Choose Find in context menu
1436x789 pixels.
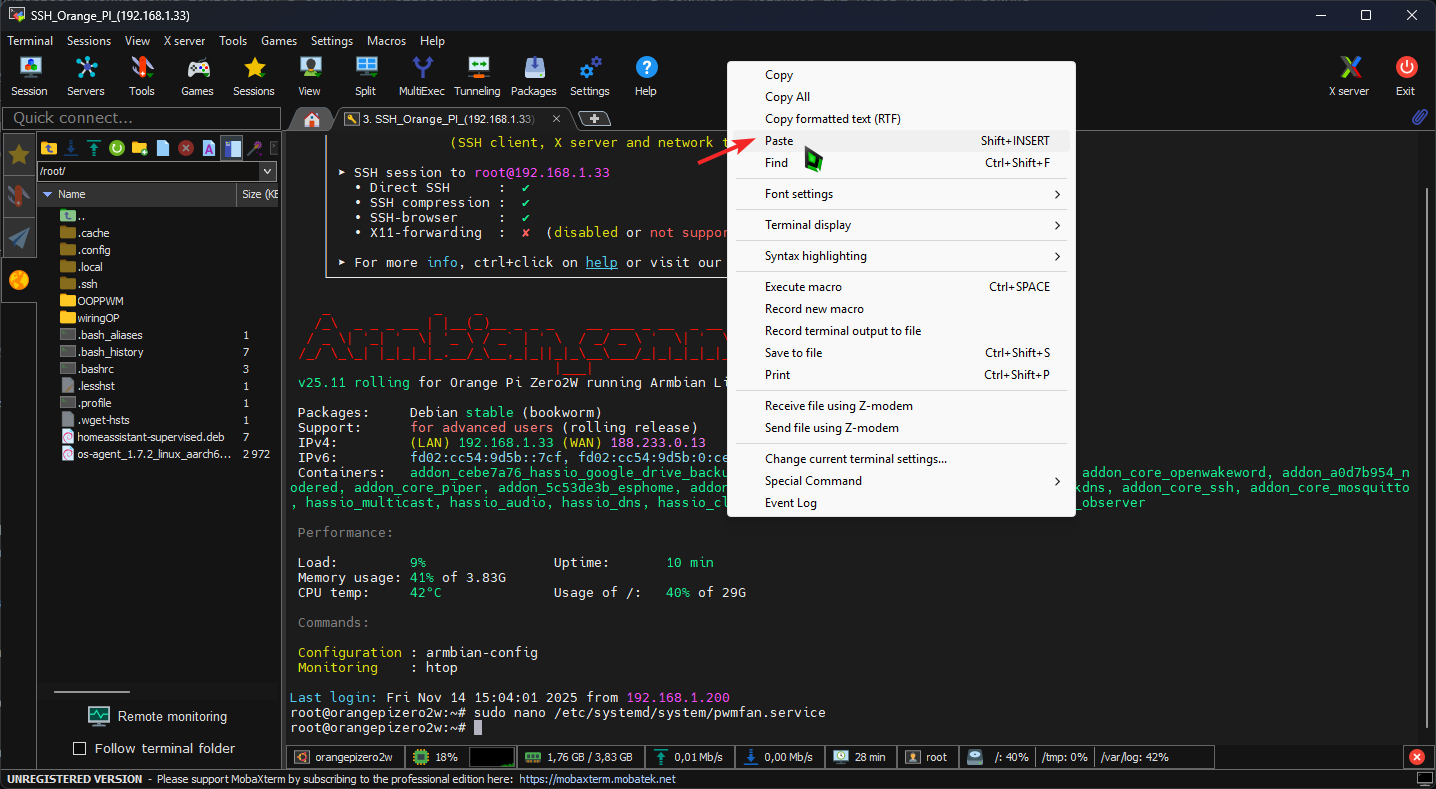click(901, 163)
